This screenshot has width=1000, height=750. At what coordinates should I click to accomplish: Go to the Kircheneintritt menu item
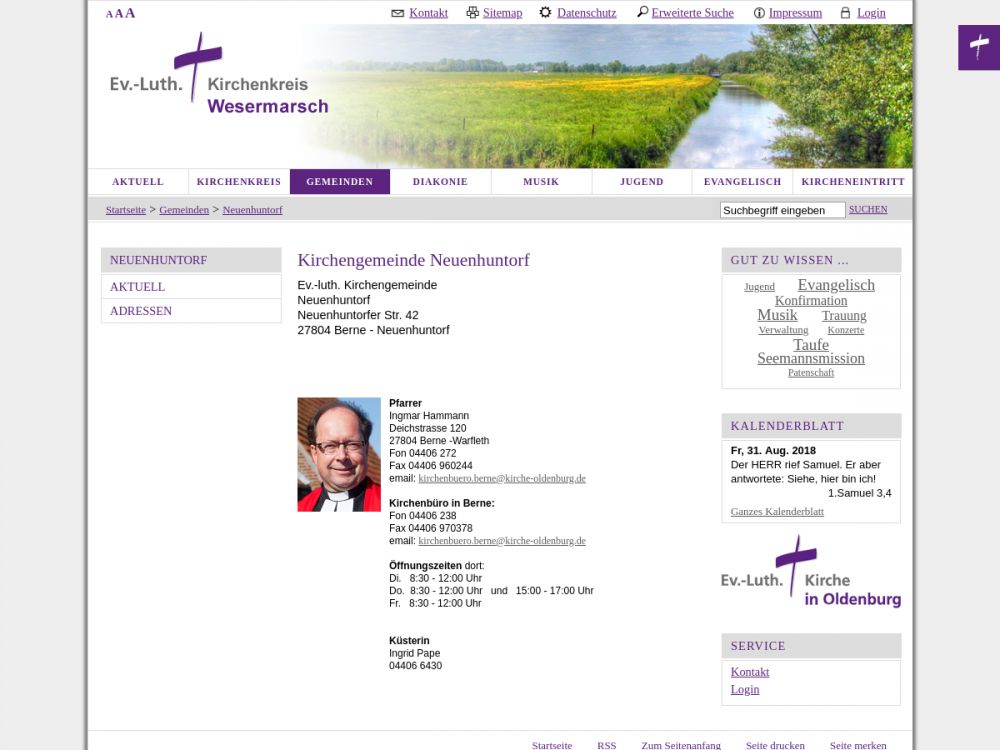(852, 182)
